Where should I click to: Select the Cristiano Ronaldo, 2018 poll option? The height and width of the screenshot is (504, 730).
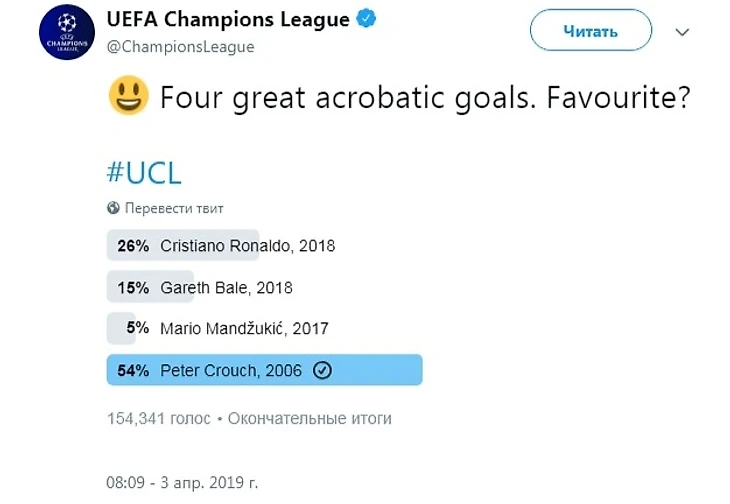(x=247, y=245)
